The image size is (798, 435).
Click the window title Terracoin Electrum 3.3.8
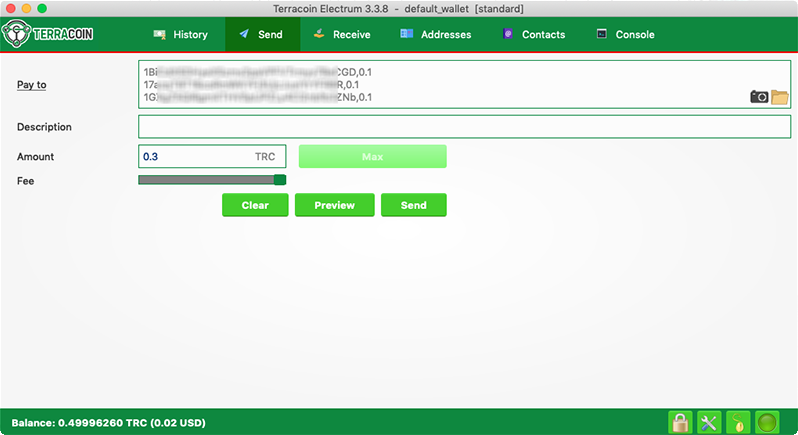(398, 9)
